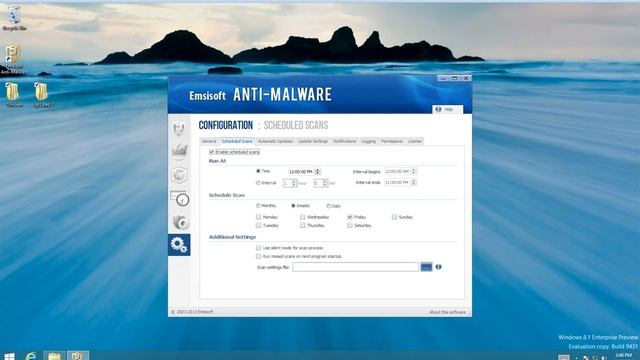Switch to the Notifications tab
This screenshot has width=640, height=360.
click(x=344, y=141)
